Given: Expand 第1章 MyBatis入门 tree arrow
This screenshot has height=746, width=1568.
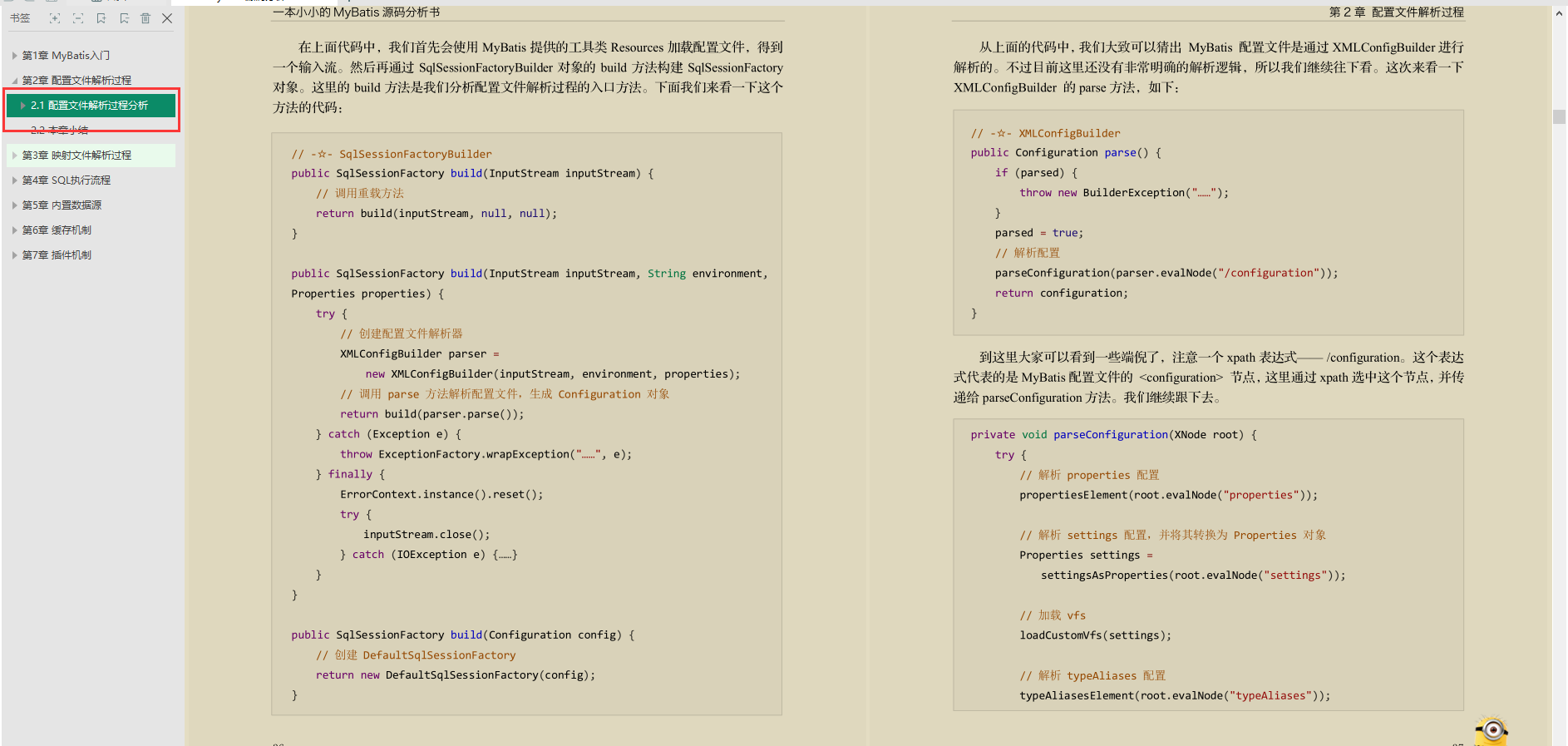Looking at the screenshot, I should click(x=15, y=56).
